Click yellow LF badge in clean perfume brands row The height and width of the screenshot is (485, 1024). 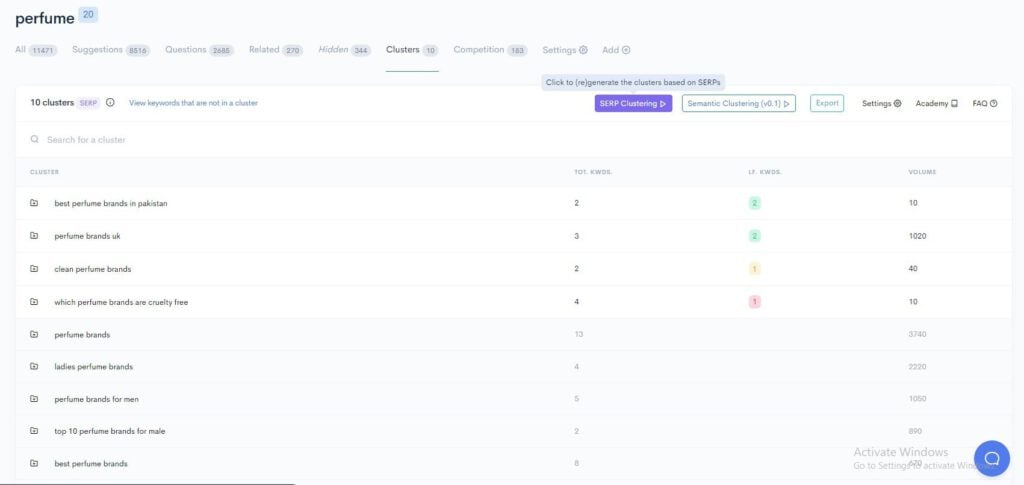(x=754, y=269)
